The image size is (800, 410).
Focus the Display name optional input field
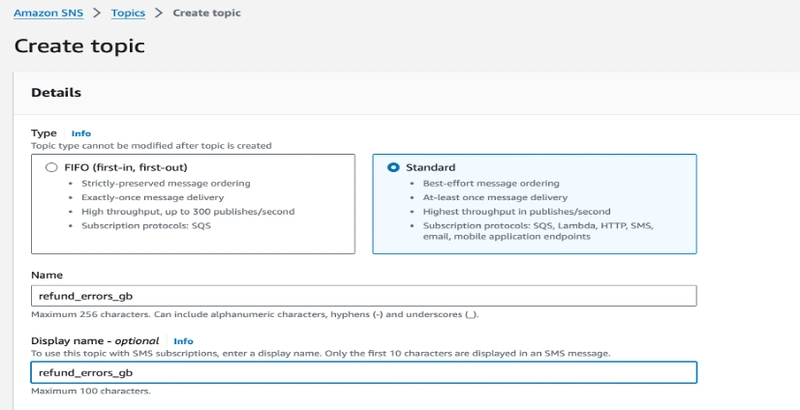(x=364, y=373)
